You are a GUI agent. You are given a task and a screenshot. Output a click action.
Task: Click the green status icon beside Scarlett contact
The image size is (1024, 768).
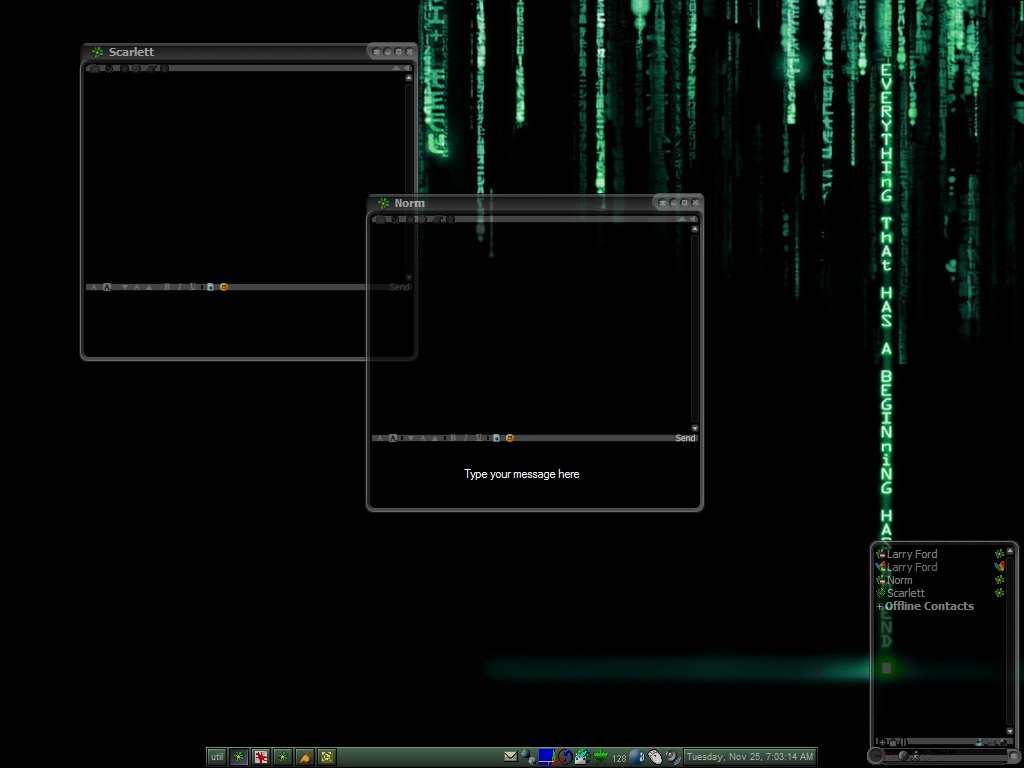pos(999,593)
